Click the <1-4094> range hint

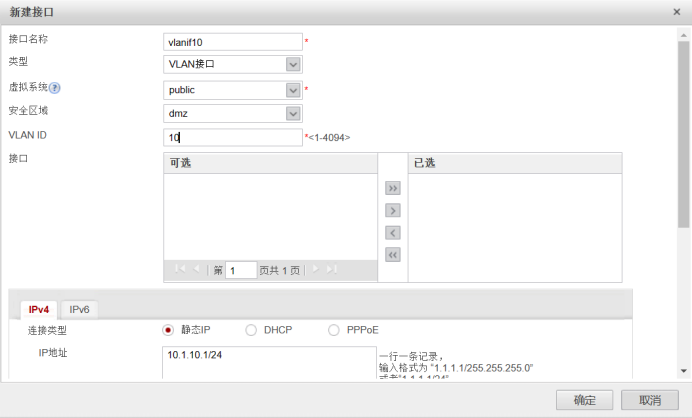(x=329, y=138)
